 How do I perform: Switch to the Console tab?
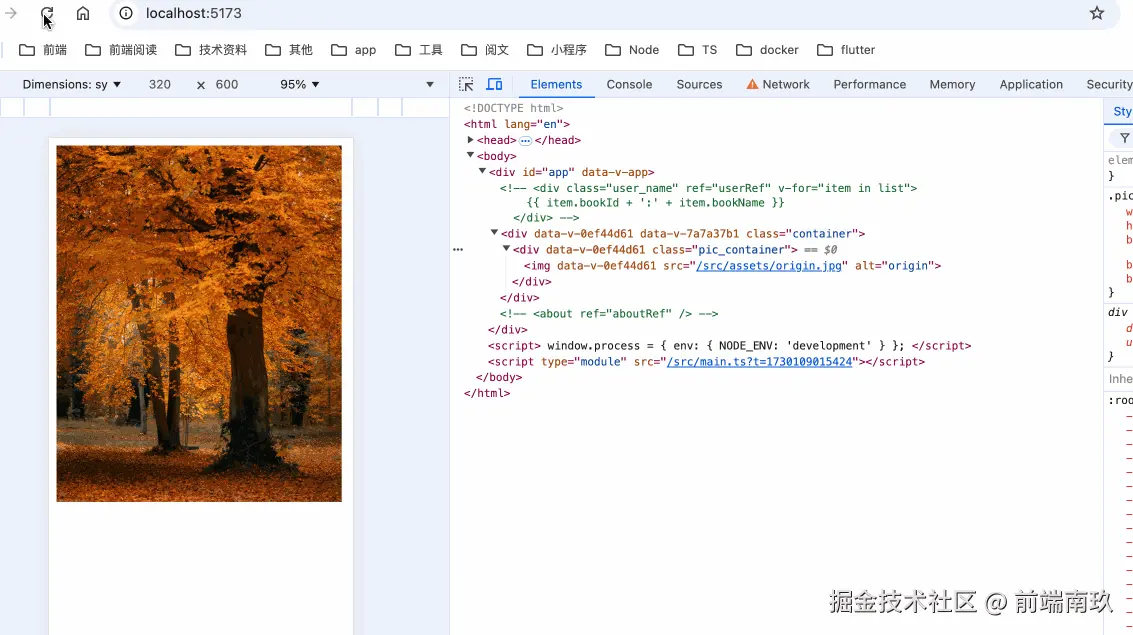[x=629, y=85]
